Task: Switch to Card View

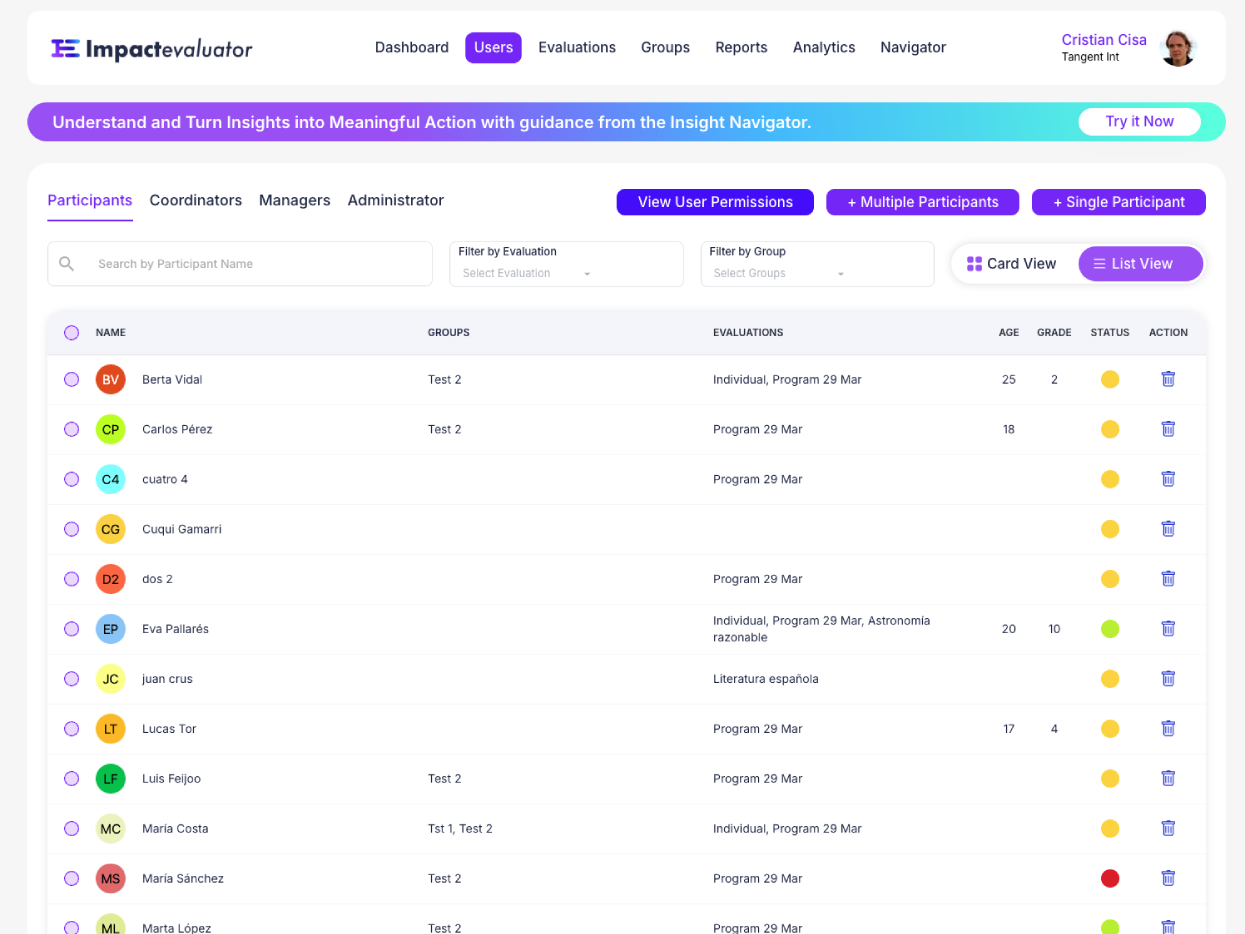Action: (1012, 264)
